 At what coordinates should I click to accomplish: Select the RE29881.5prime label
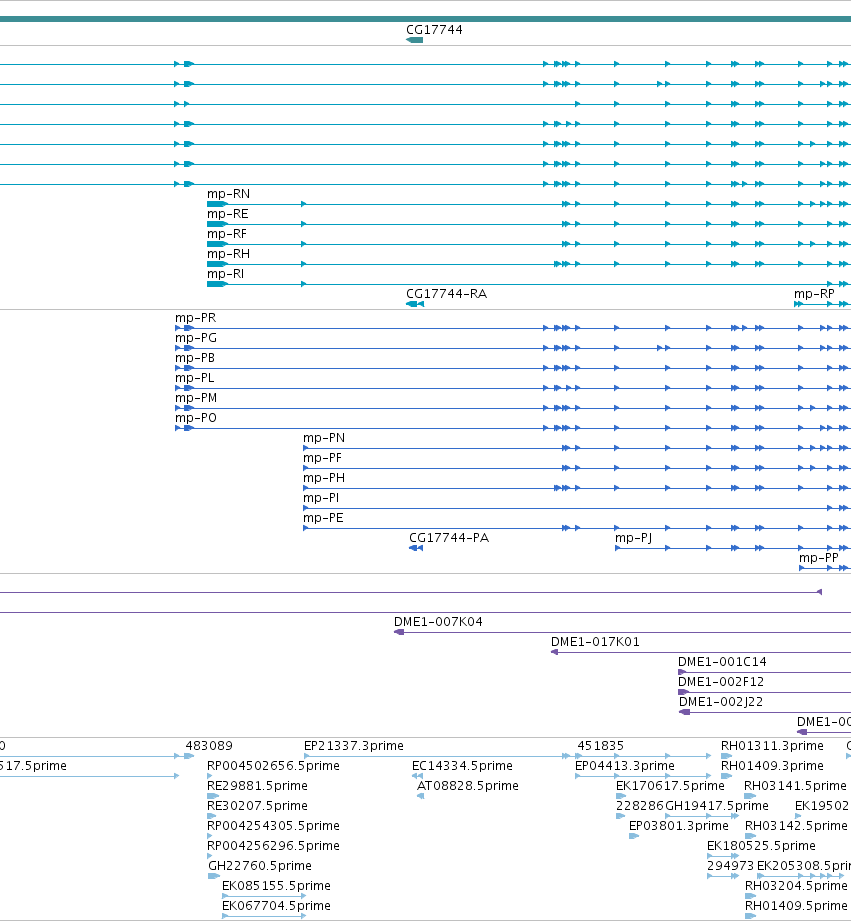pos(257,785)
